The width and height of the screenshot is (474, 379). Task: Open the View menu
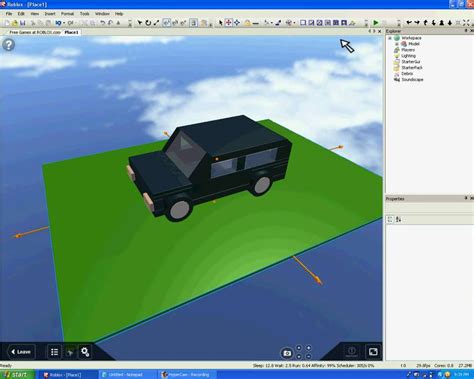[x=35, y=14]
